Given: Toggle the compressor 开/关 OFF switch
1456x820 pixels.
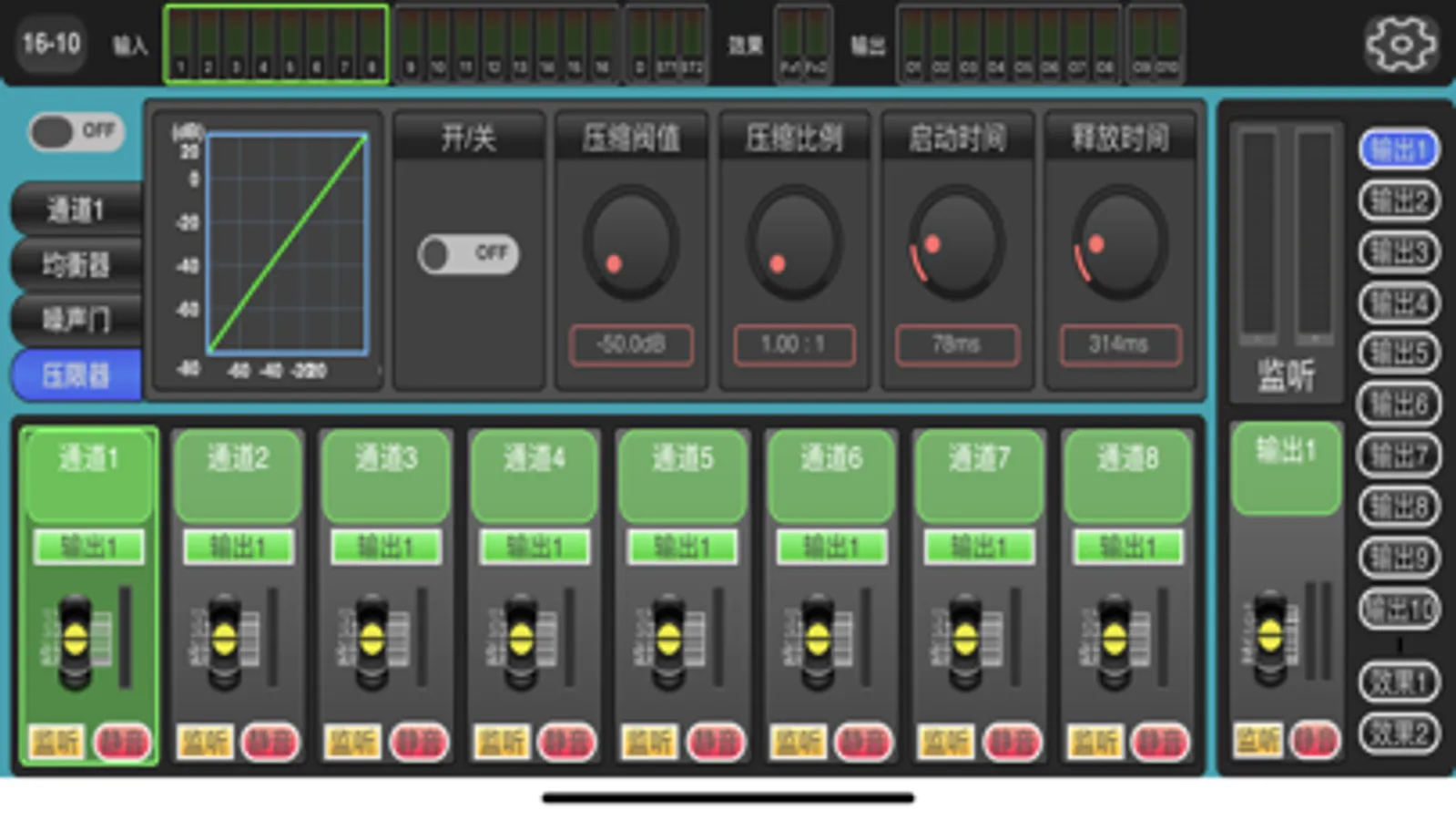Looking at the screenshot, I should (469, 253).
